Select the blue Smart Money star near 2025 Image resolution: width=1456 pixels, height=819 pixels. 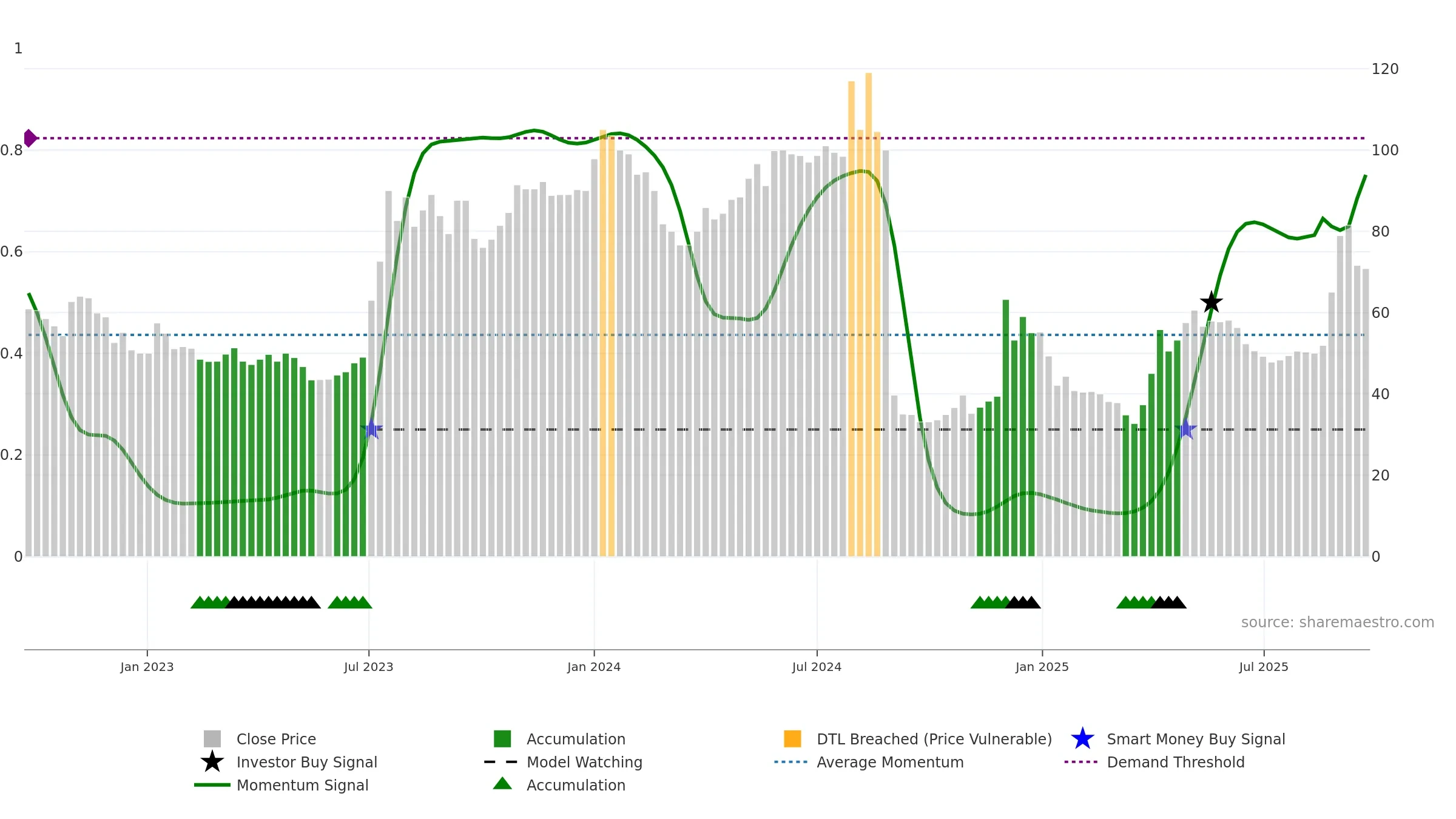[1185, 429]
